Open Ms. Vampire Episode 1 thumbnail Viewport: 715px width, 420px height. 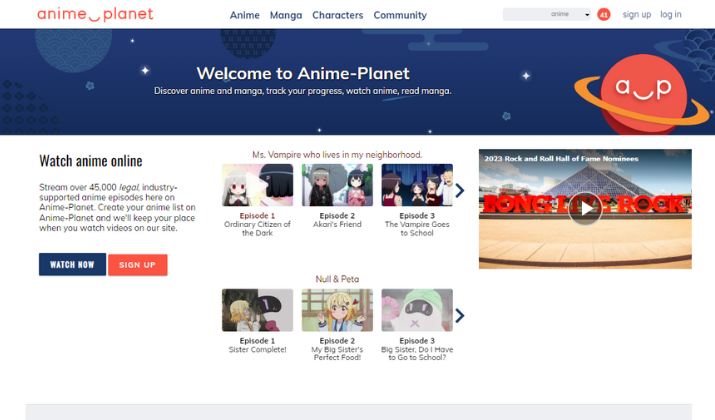258,185
